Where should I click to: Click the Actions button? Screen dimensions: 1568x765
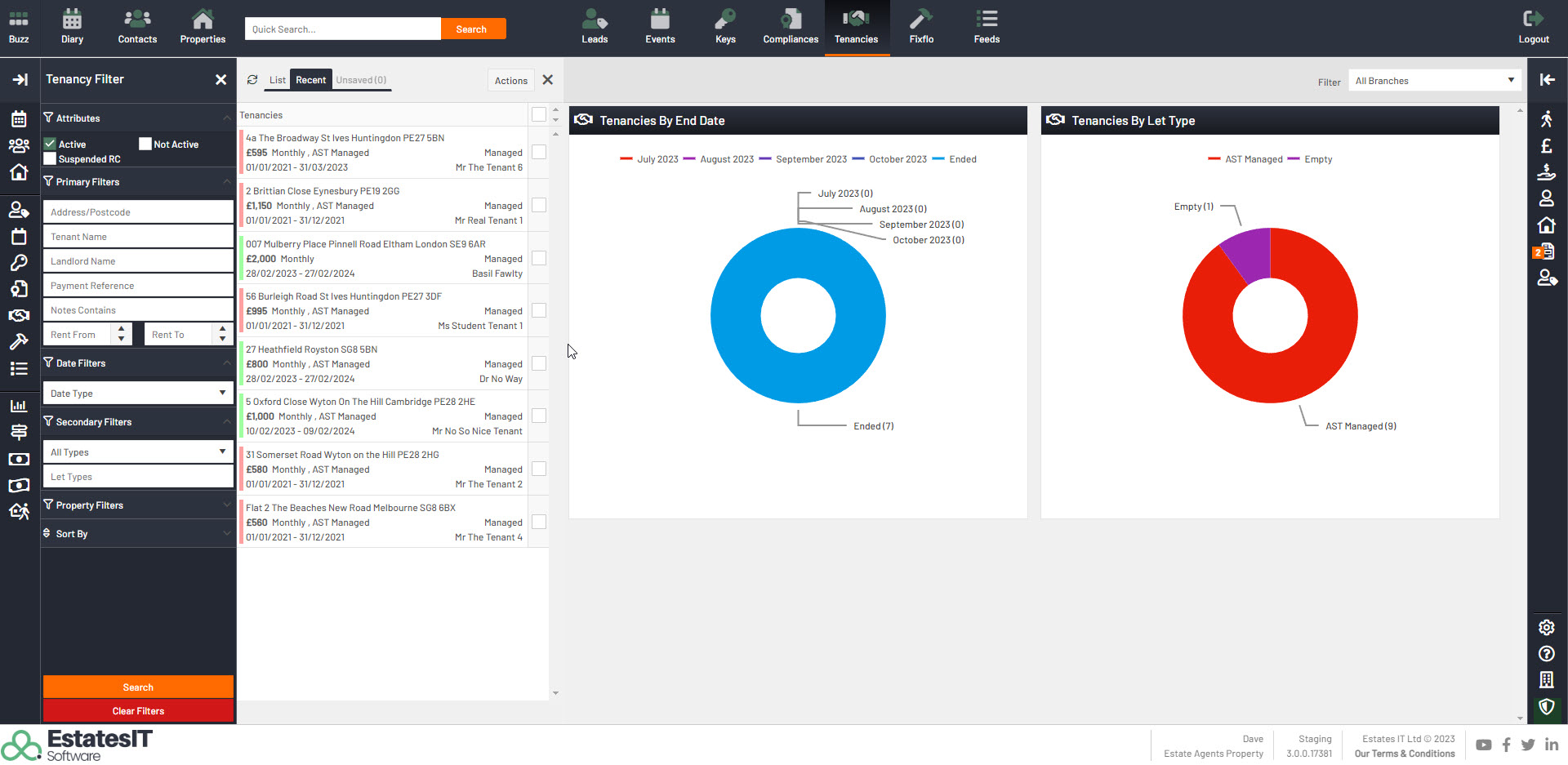tap(510, 81)
